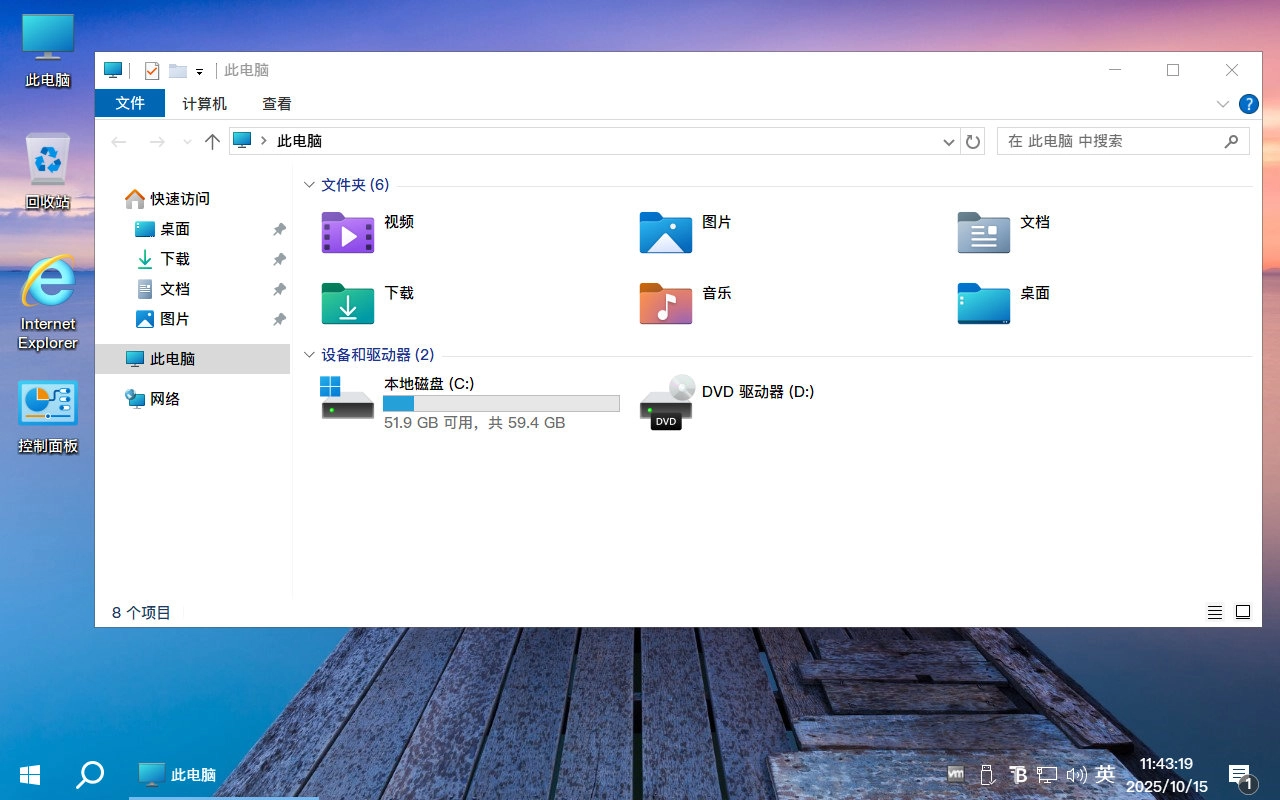The height and width of the screenshot is (800, 1280).
Task: Open 控制面板 from the desktop
Action: click(x=46, y=405)
